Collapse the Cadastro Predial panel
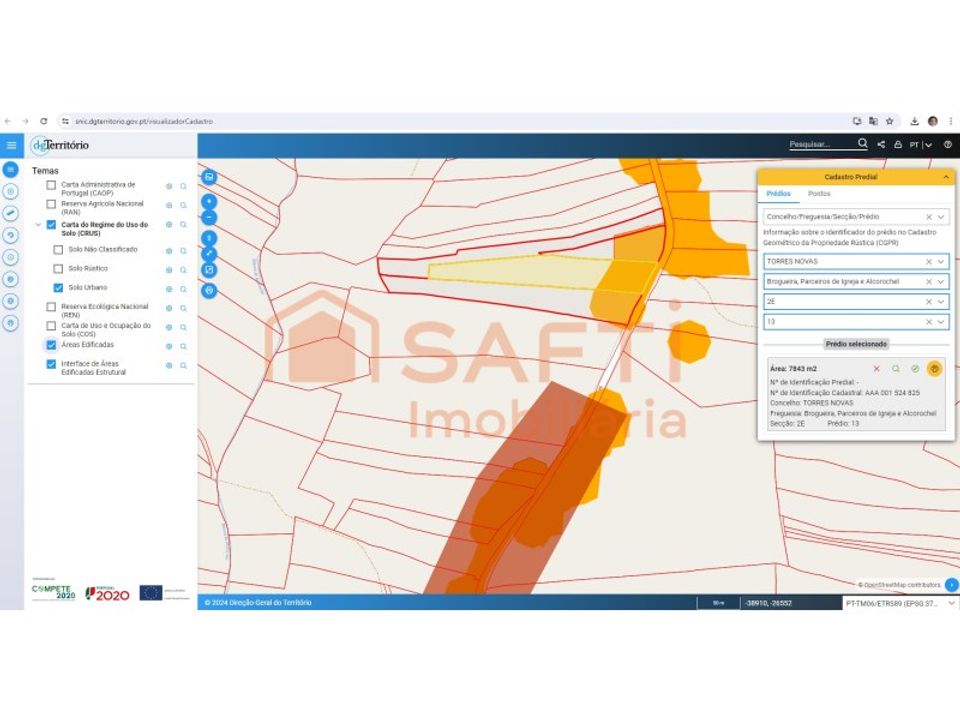 946,177
